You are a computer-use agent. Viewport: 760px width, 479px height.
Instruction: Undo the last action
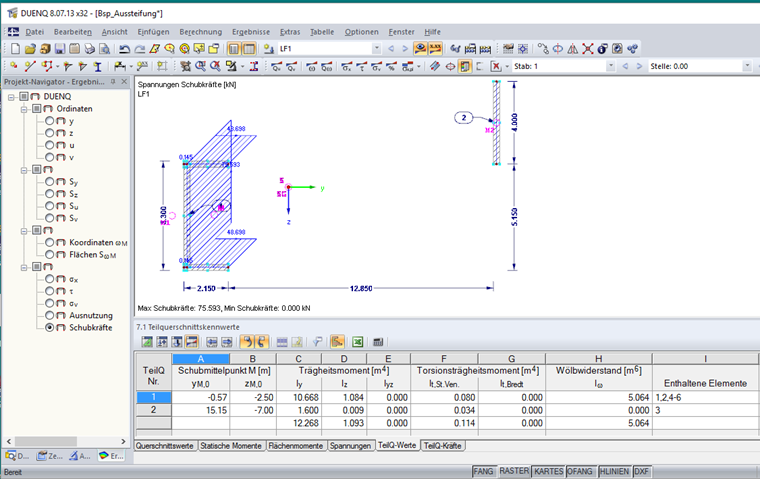(125, 48)
